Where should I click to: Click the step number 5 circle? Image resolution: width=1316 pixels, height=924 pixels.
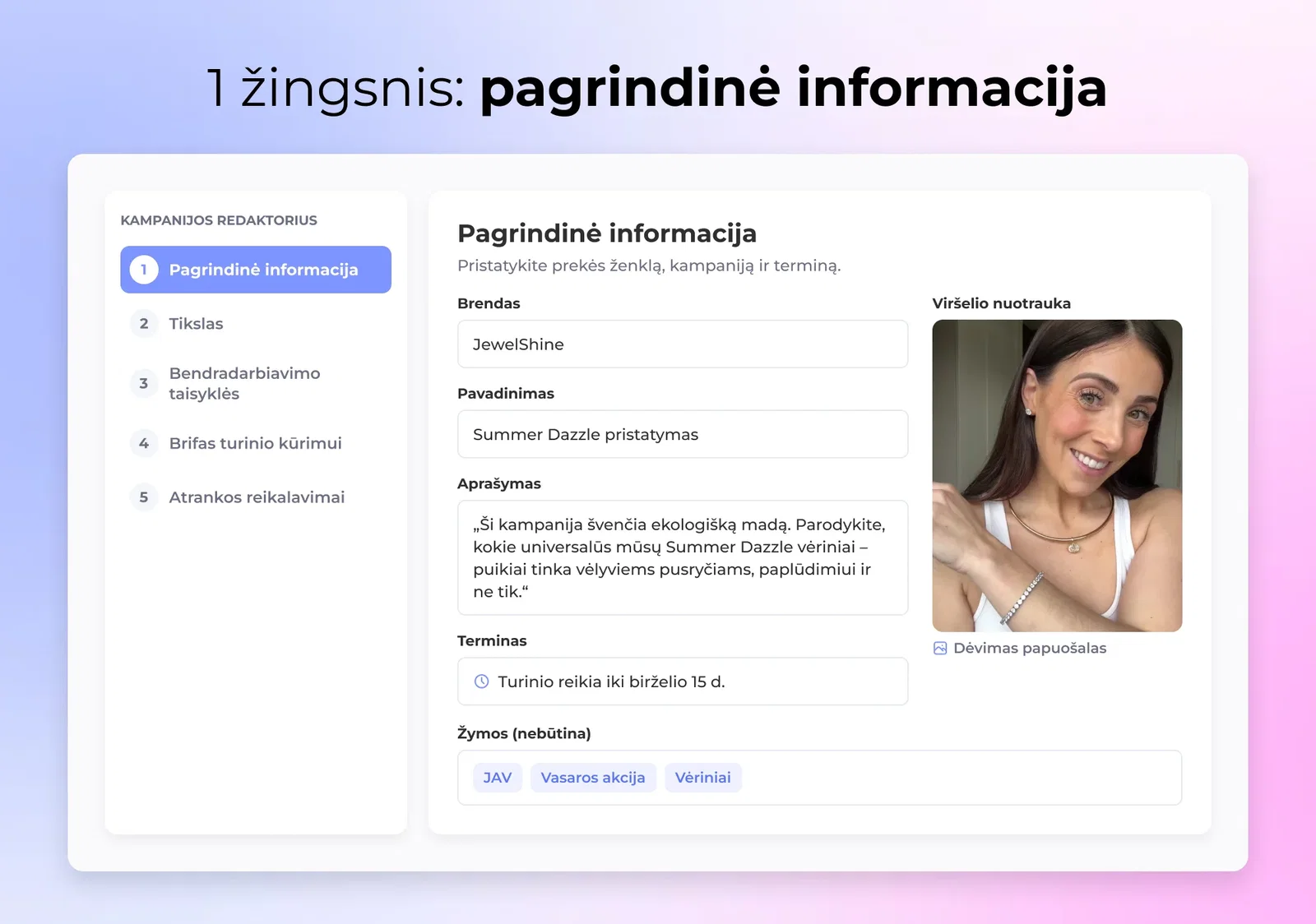point(144,497)
